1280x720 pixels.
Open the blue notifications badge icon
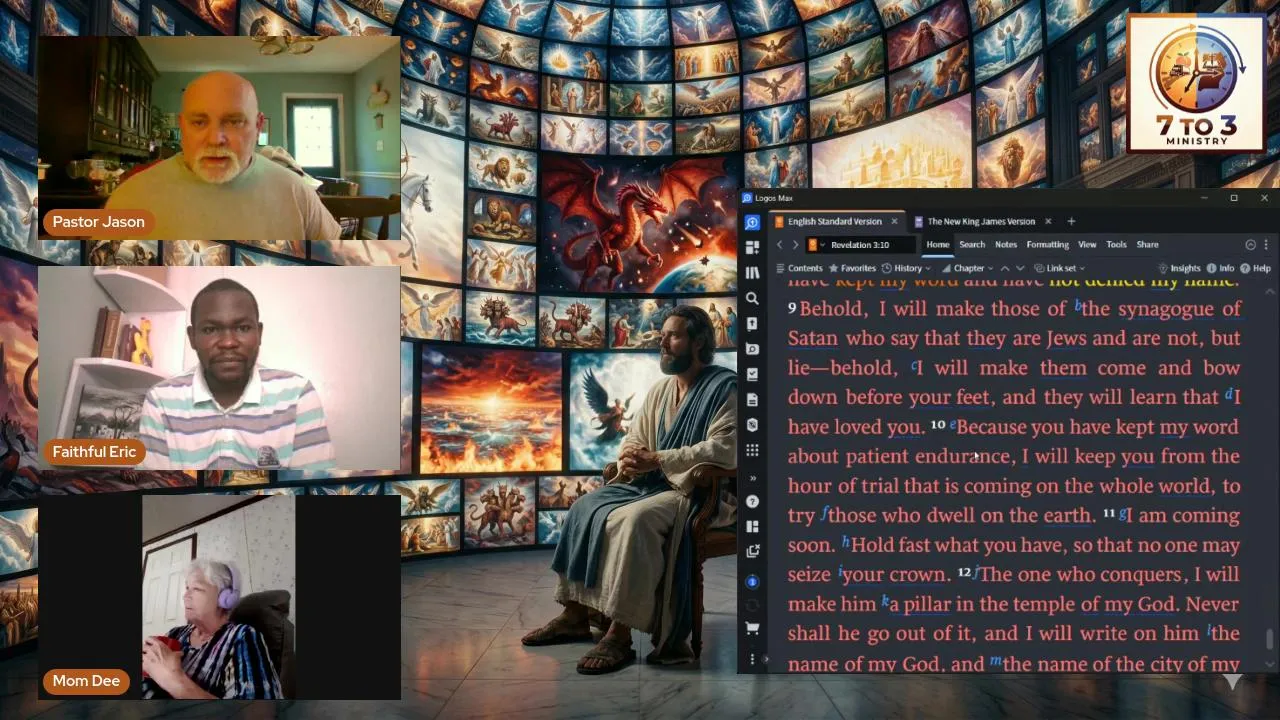coord(752,581)
